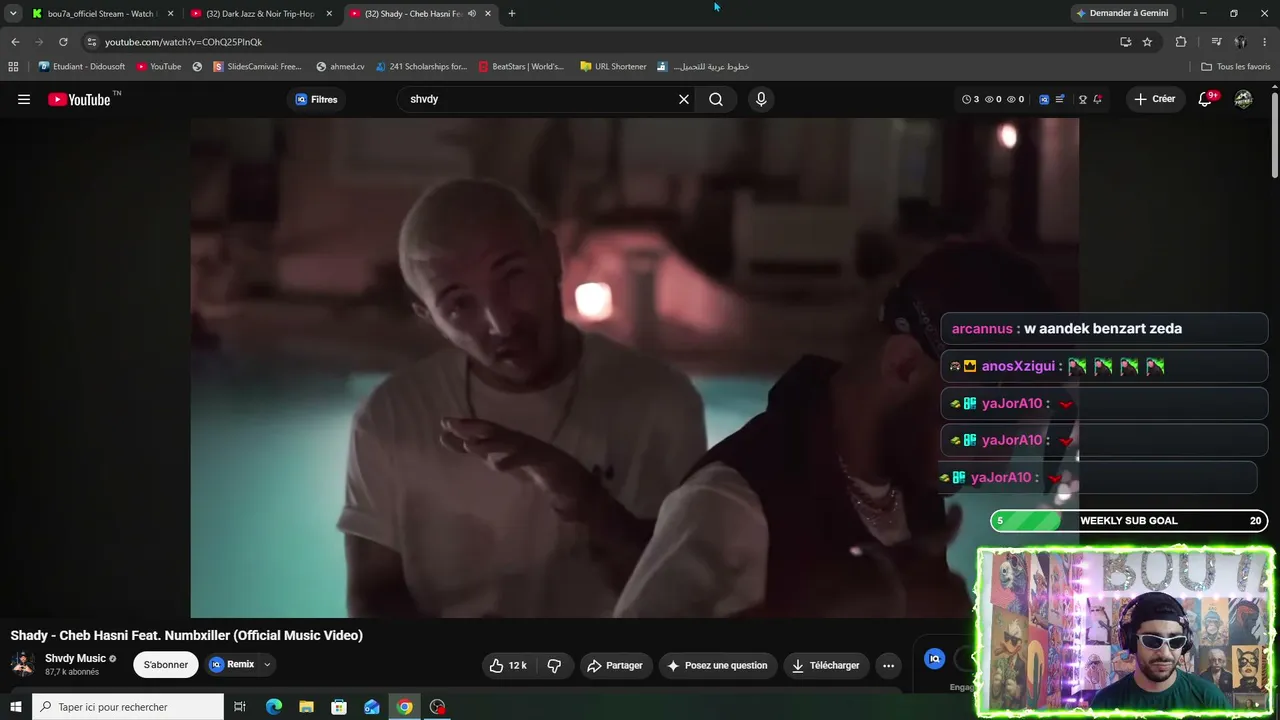Open a new browser tab
Viewport: 1280px width, 720px height.
[512, 14]
